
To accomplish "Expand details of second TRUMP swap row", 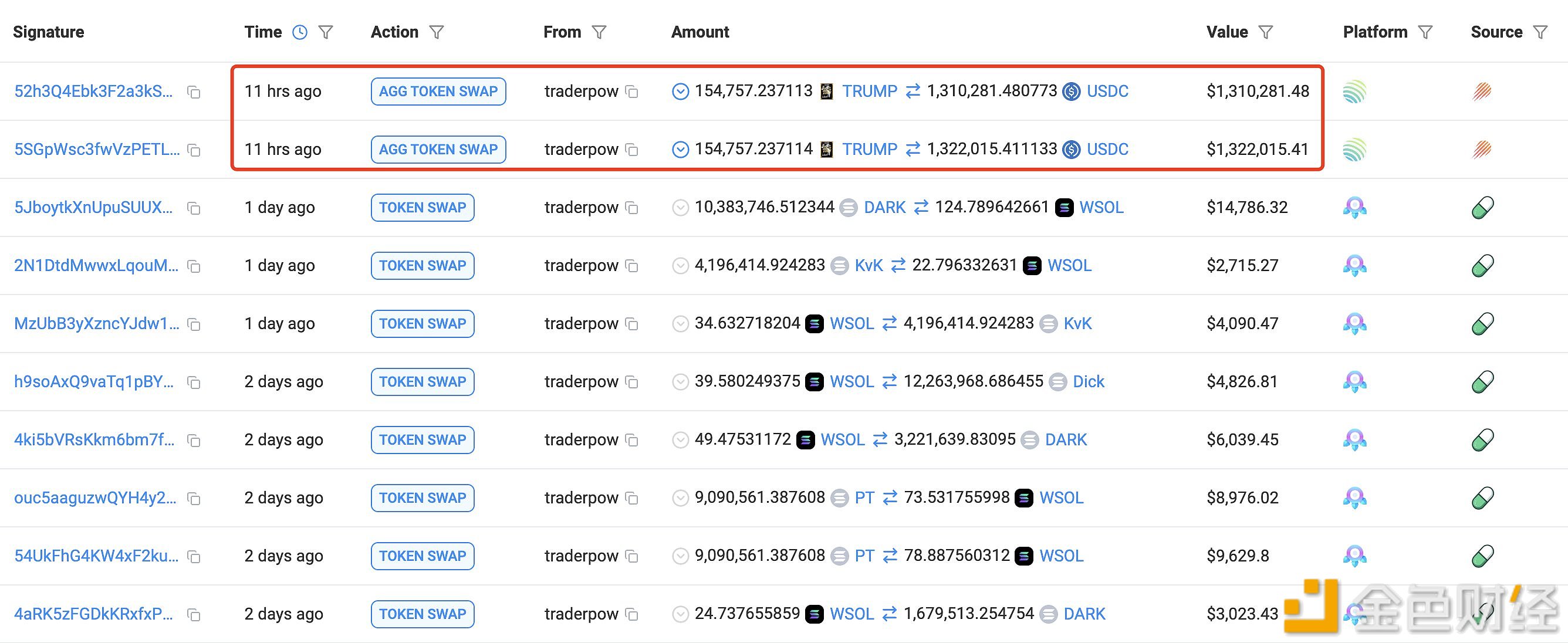I will click(680, 149).
